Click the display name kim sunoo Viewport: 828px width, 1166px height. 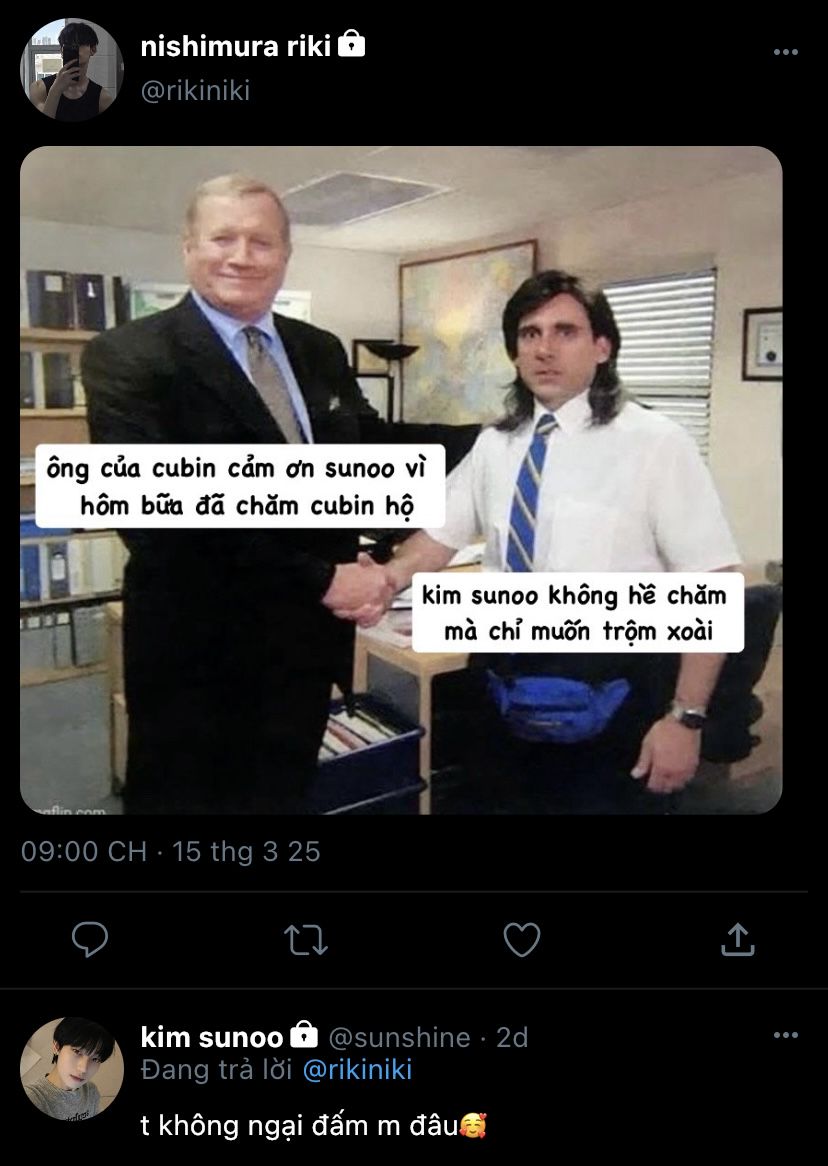click(x=212, y=1037)
